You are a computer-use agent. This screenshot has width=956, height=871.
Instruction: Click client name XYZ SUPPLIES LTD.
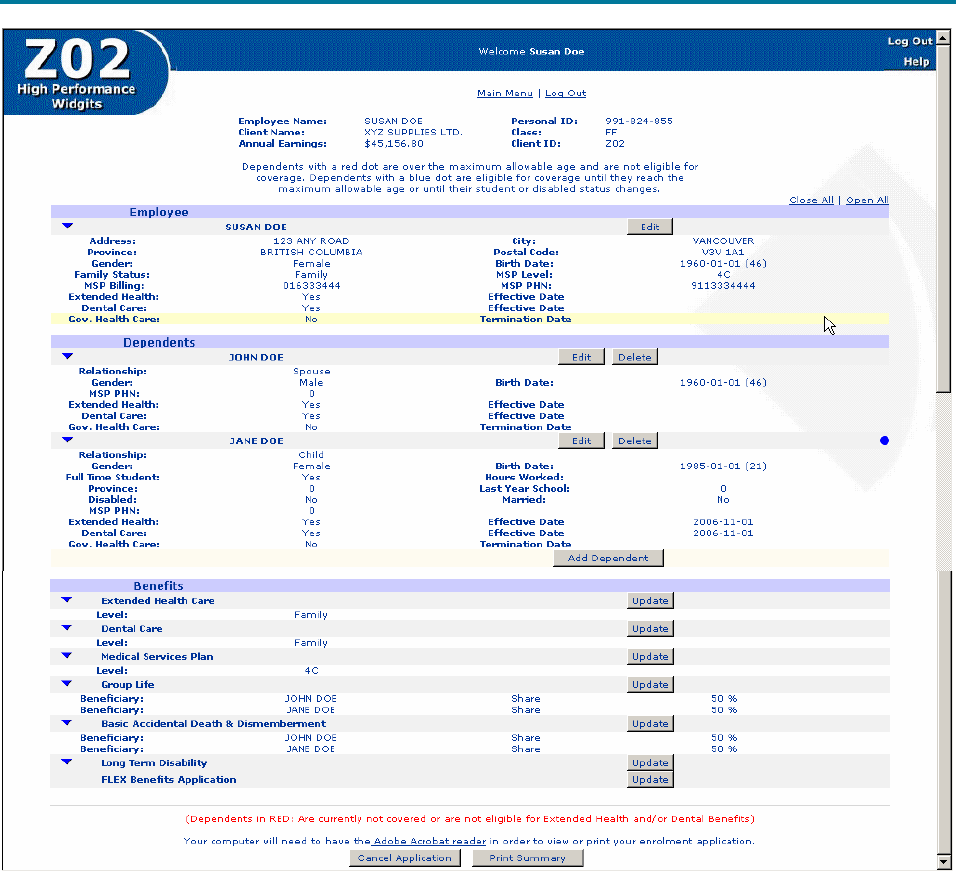pos(413,132)
